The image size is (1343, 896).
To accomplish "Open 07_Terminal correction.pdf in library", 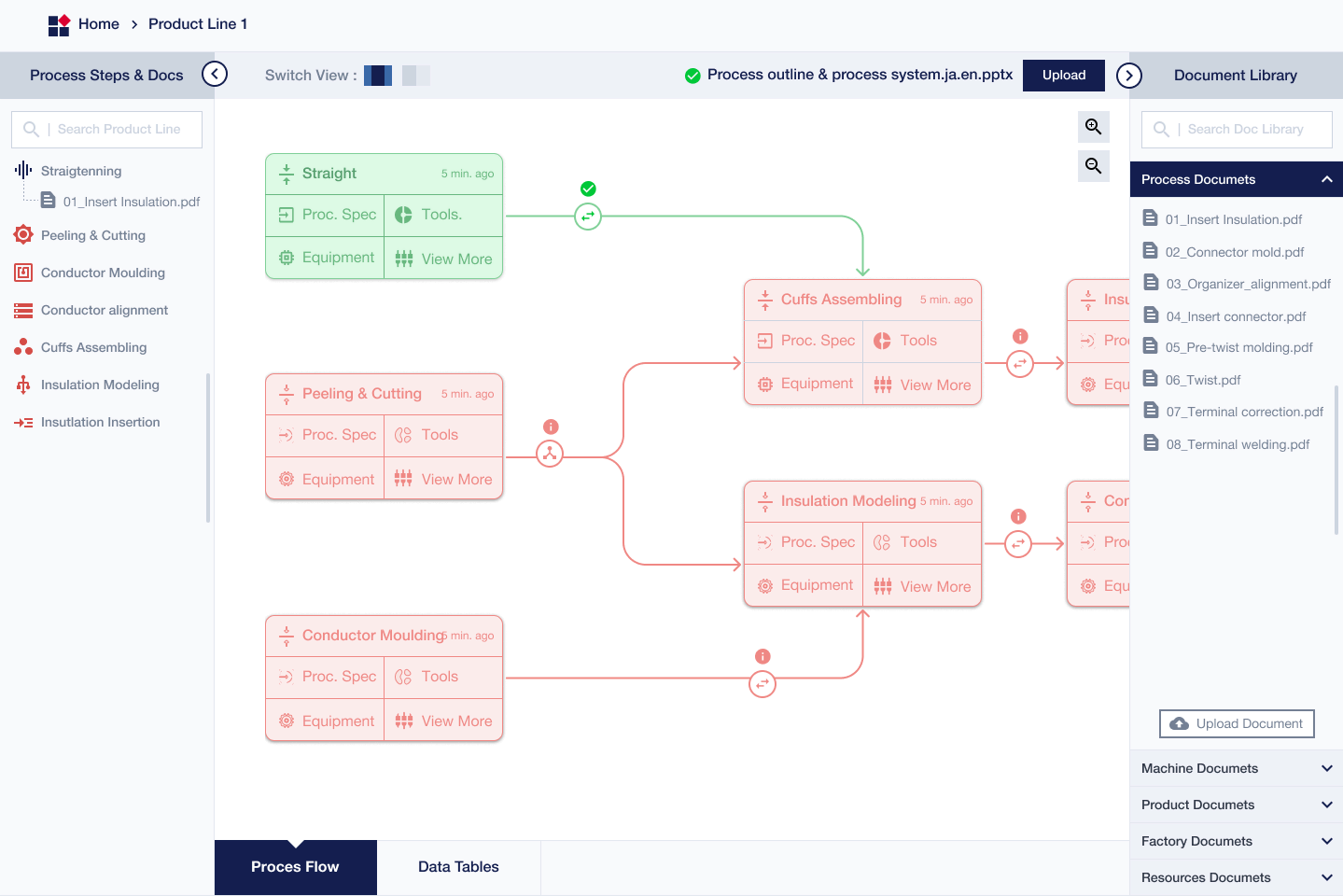I will (1234, 412).
